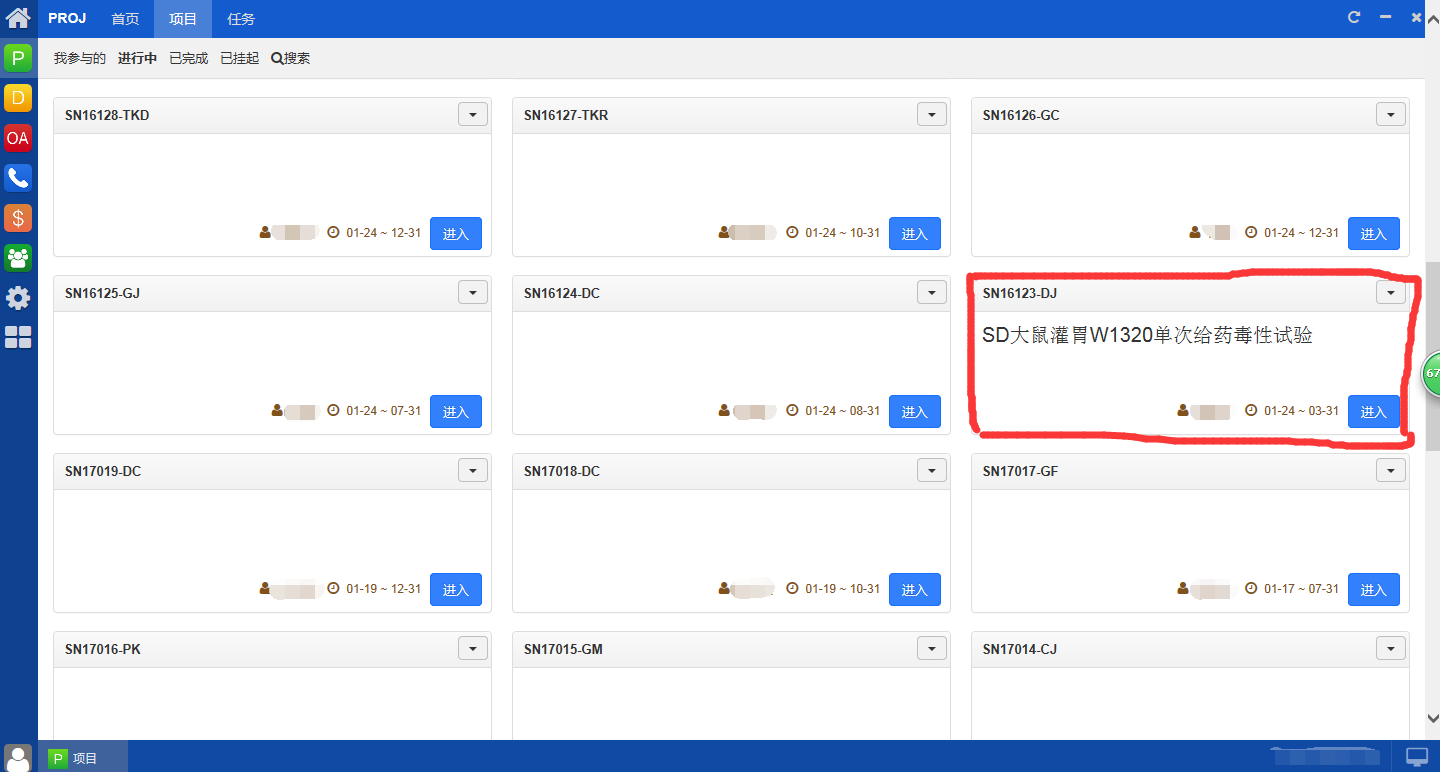Image resolution: width=1440 pixels, height=772 pixels.
Task: Click the refresh icon in the title bar
Action: pyautogui.click(x=1355, y=17)
